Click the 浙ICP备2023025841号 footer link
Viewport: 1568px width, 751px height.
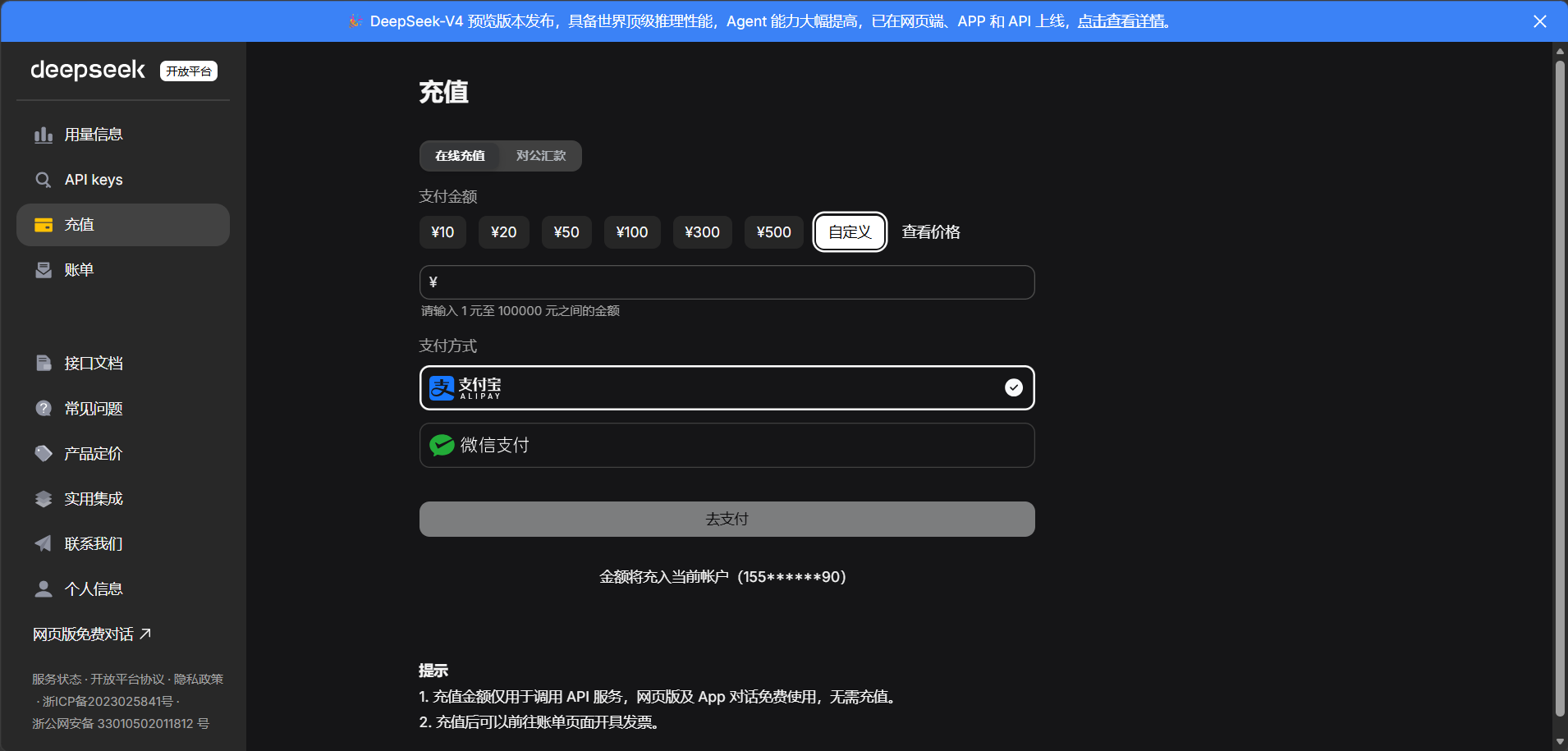tap(108, 701)
